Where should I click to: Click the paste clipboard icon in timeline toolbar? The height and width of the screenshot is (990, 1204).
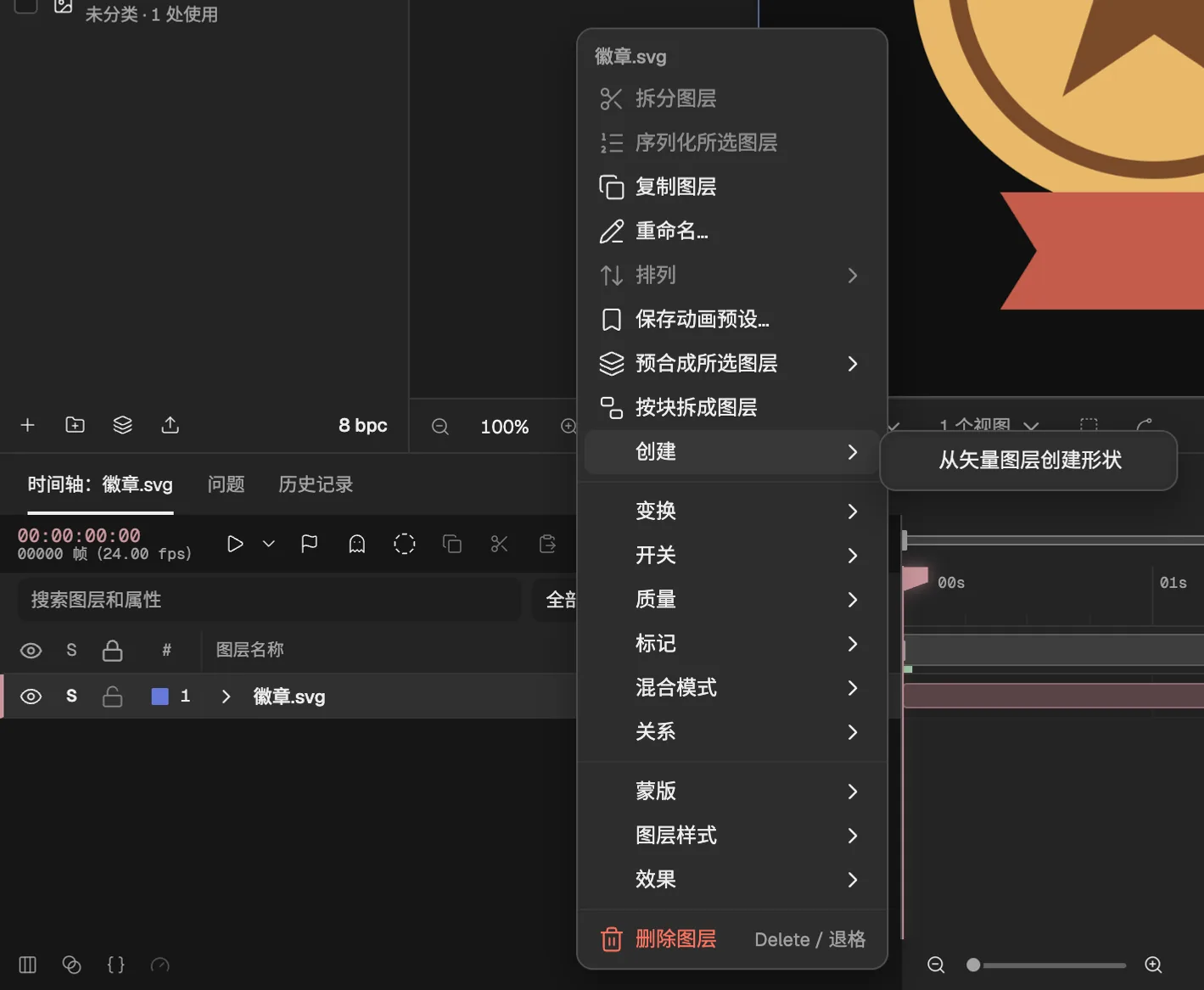coord(547,544)
